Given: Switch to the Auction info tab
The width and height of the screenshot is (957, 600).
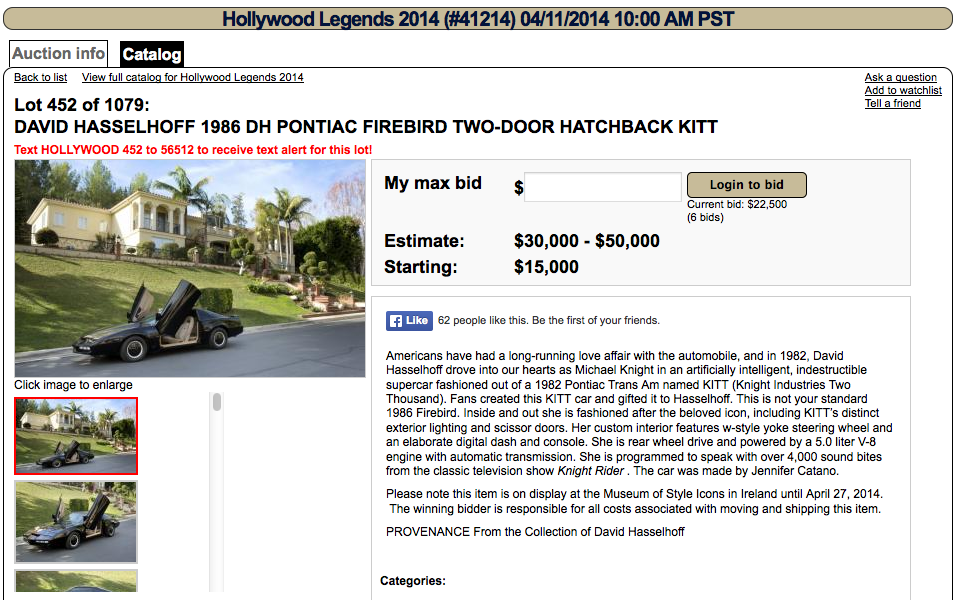Looking at the screenshot, I should tap(59, 54).
